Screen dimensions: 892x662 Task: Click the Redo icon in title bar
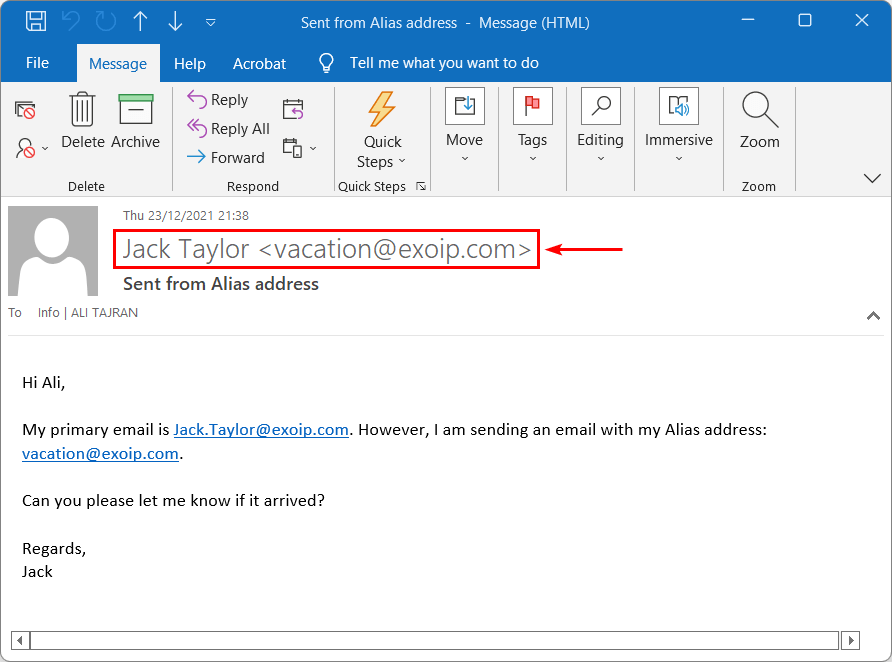tap(106, 22)
